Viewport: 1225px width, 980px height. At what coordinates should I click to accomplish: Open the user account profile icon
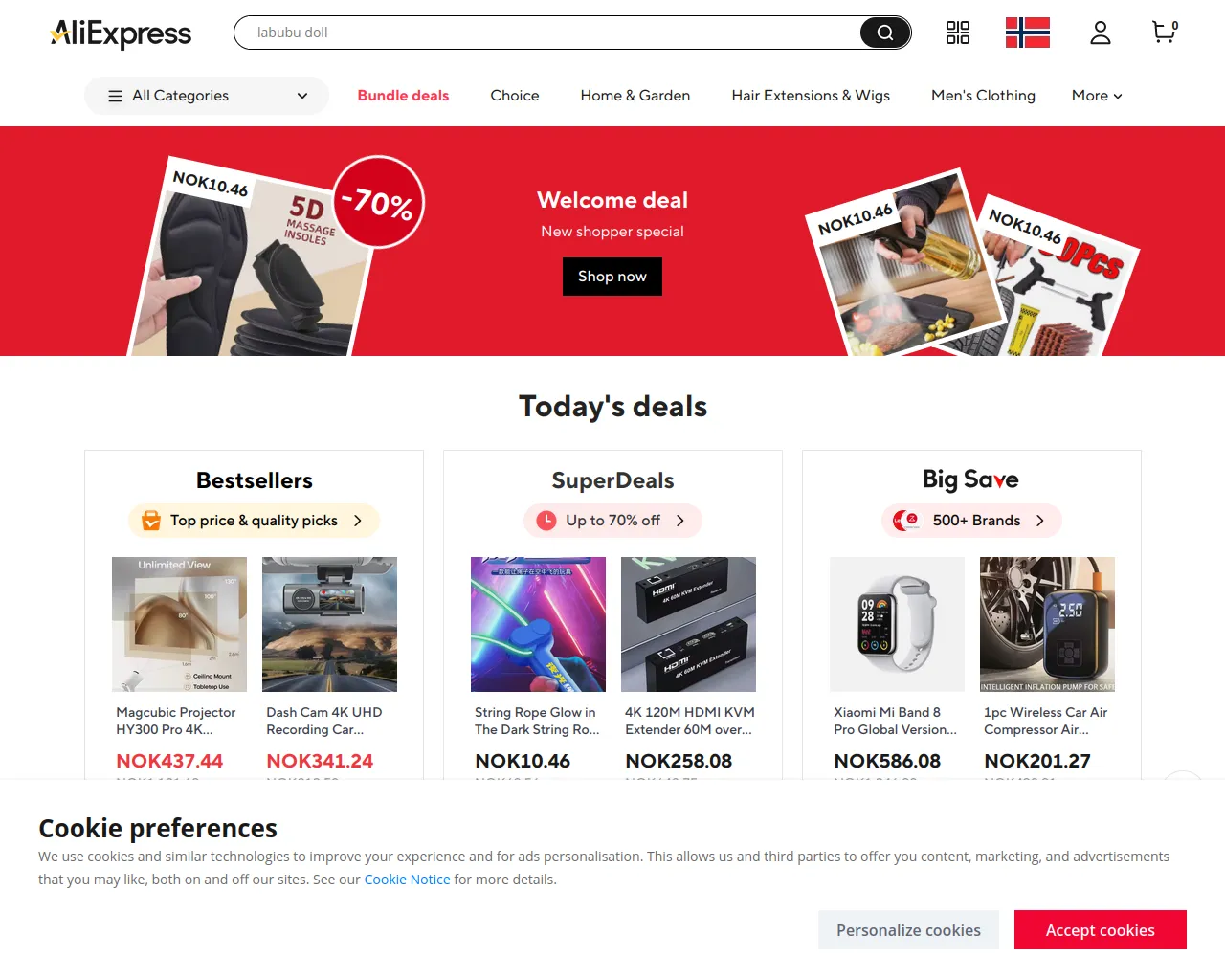(1101, 33)
